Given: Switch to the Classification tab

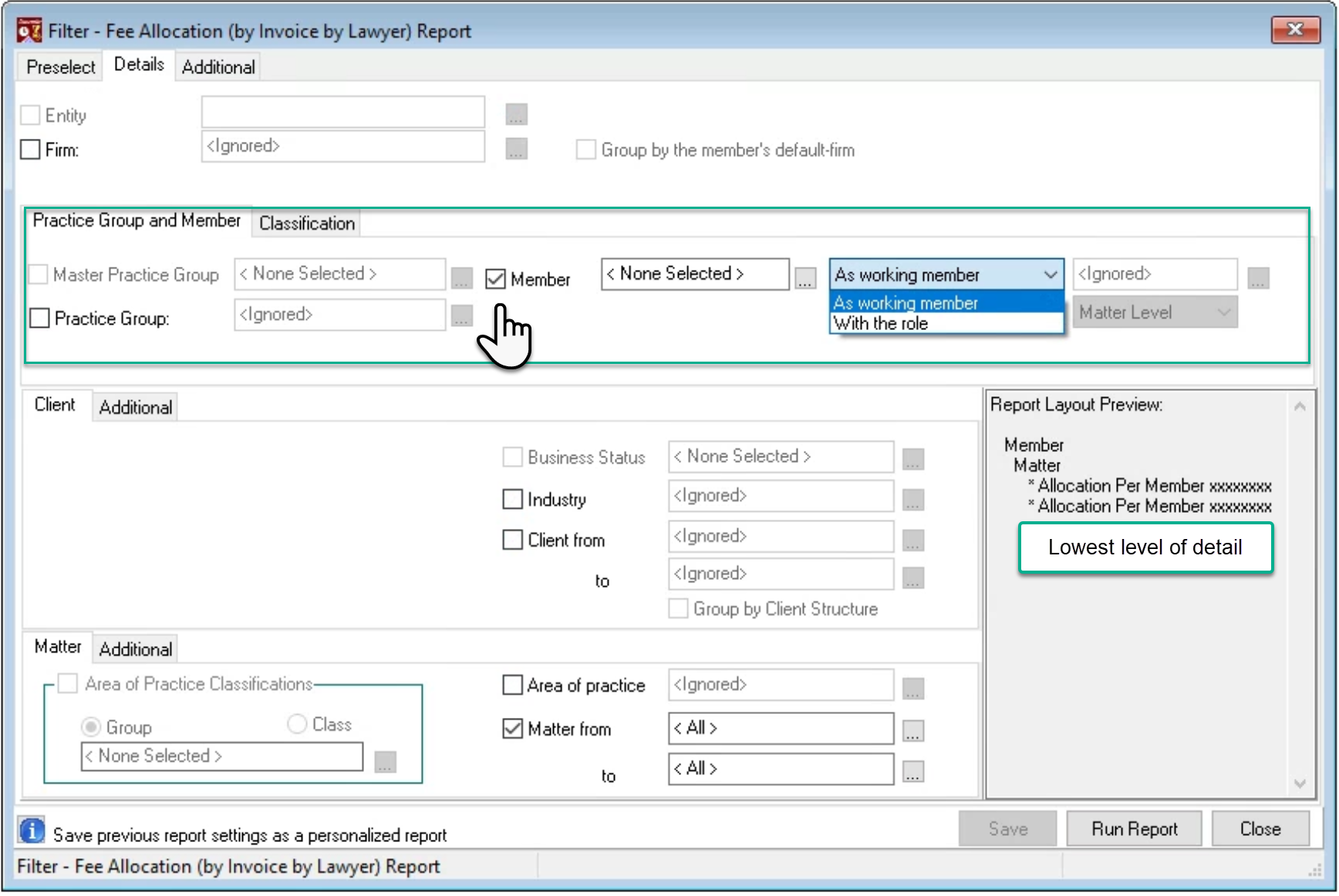Looking at the screenshot, I should (x=307, y=223).
